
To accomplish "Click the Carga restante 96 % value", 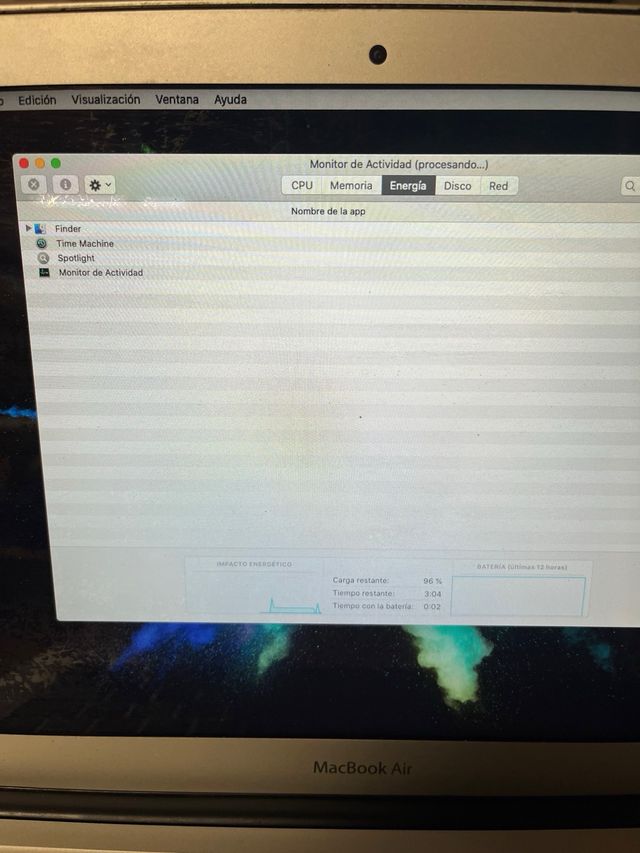I will [x=433, y=581].
